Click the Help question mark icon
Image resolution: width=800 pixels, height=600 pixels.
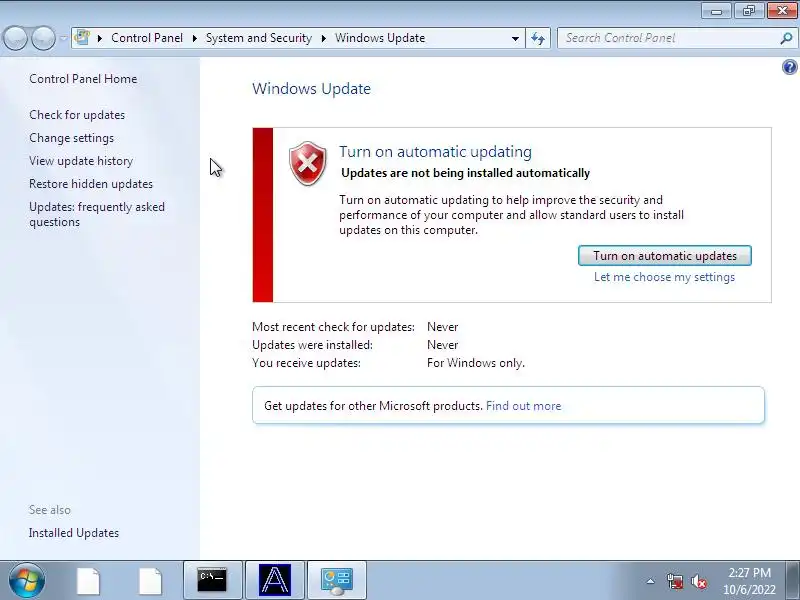pos(789,67)
